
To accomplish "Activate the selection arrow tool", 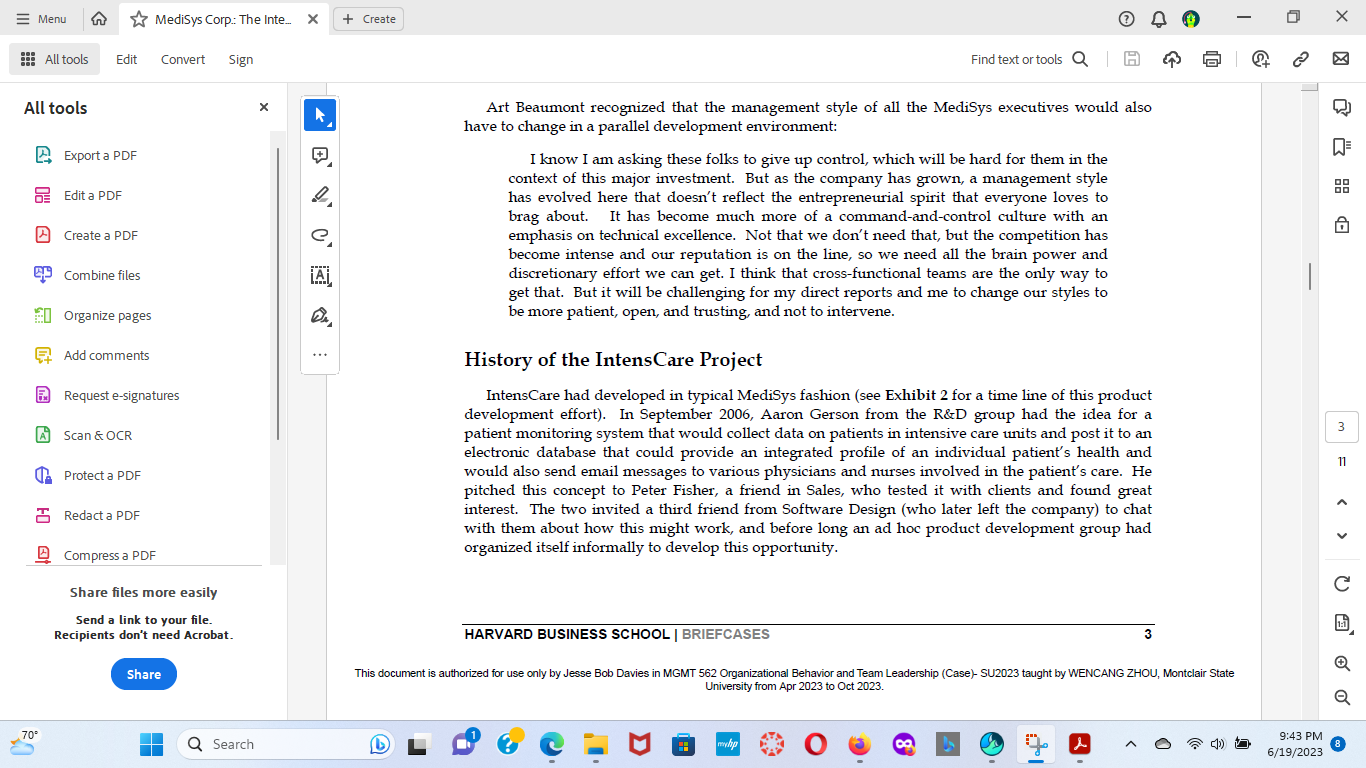I will 320,115.
